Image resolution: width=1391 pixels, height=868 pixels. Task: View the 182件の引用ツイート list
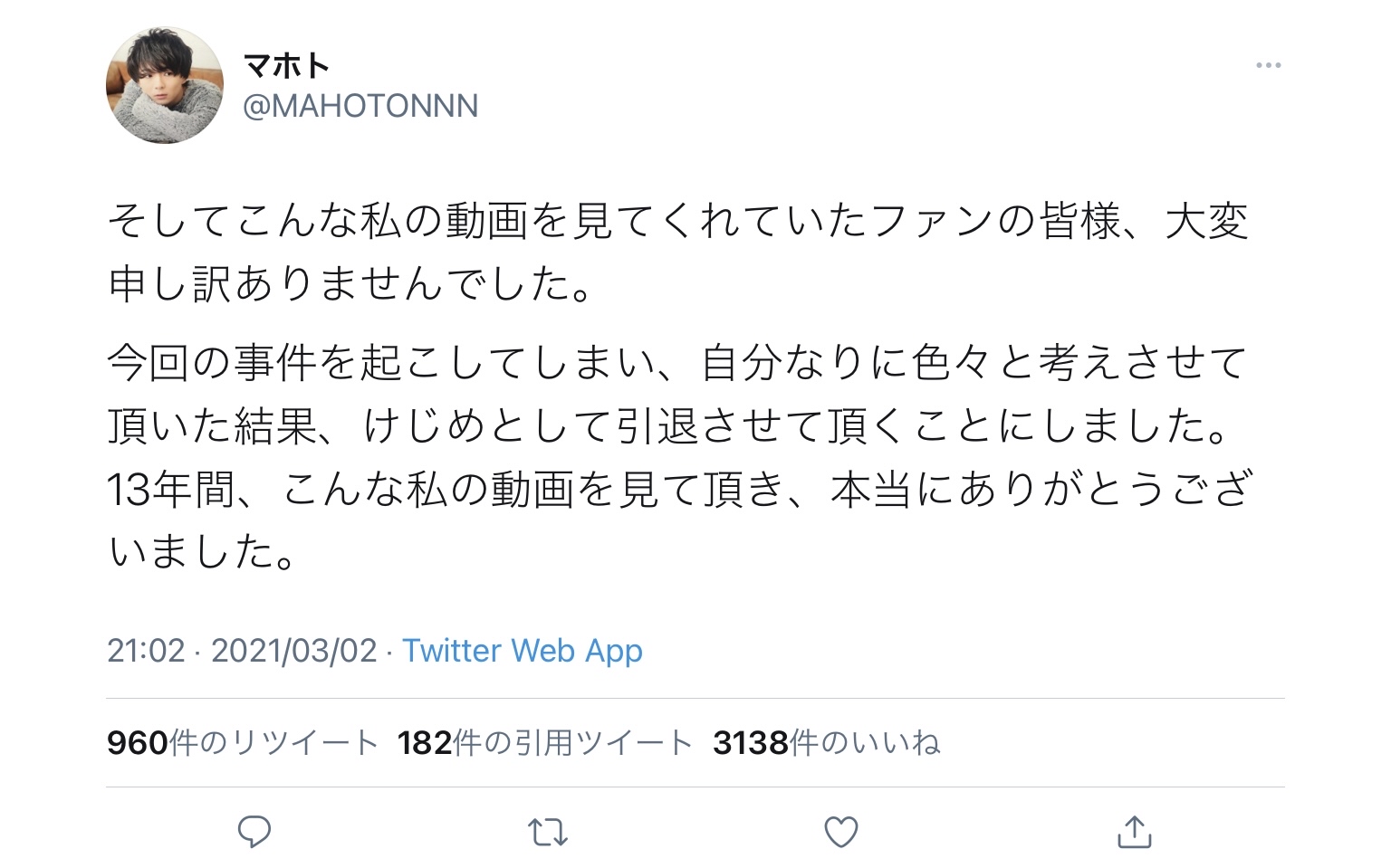tap(545, 743)
